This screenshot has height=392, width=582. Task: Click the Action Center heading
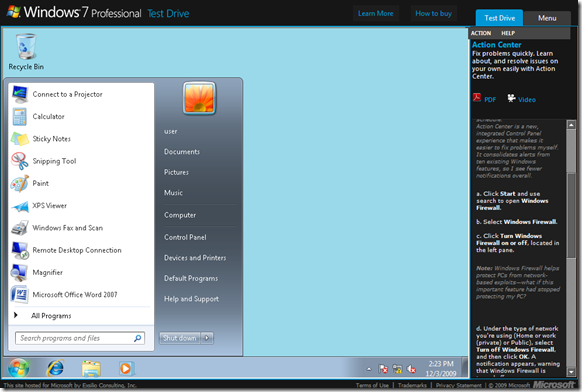[497, 45]
